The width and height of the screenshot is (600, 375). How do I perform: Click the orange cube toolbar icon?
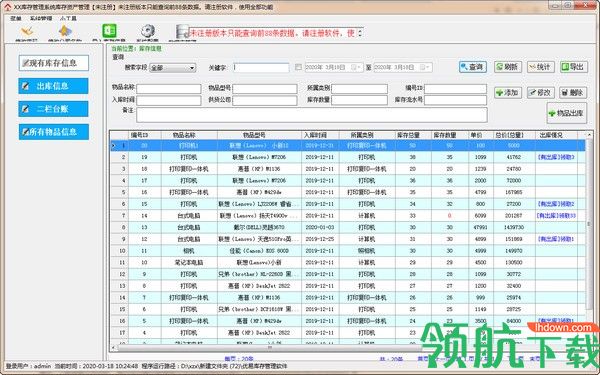pos(65,32)
